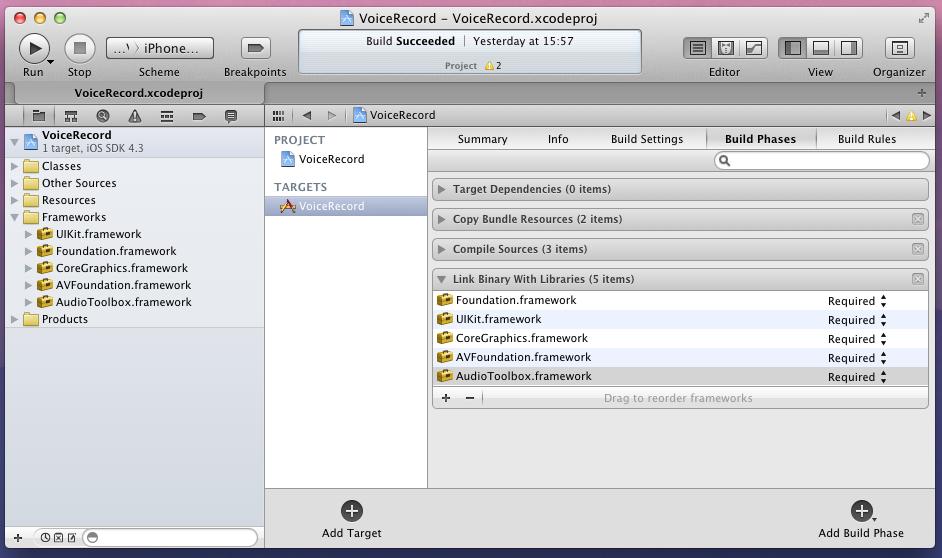This screenshot has width=942, height=558.
Task: Show the Issue navigator
Action: (135, 116)
